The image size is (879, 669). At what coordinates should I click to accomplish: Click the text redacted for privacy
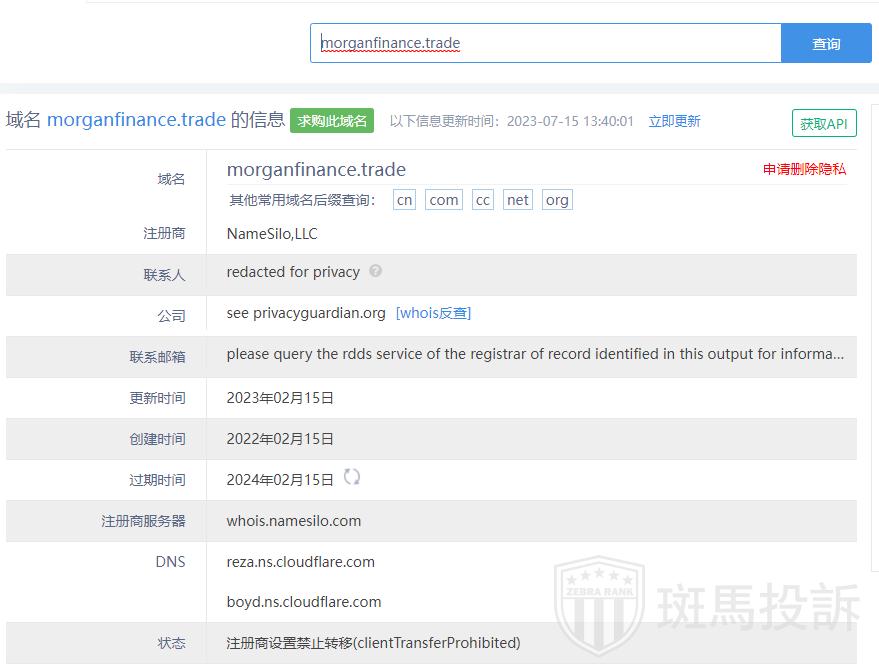(x=293, y=272)
